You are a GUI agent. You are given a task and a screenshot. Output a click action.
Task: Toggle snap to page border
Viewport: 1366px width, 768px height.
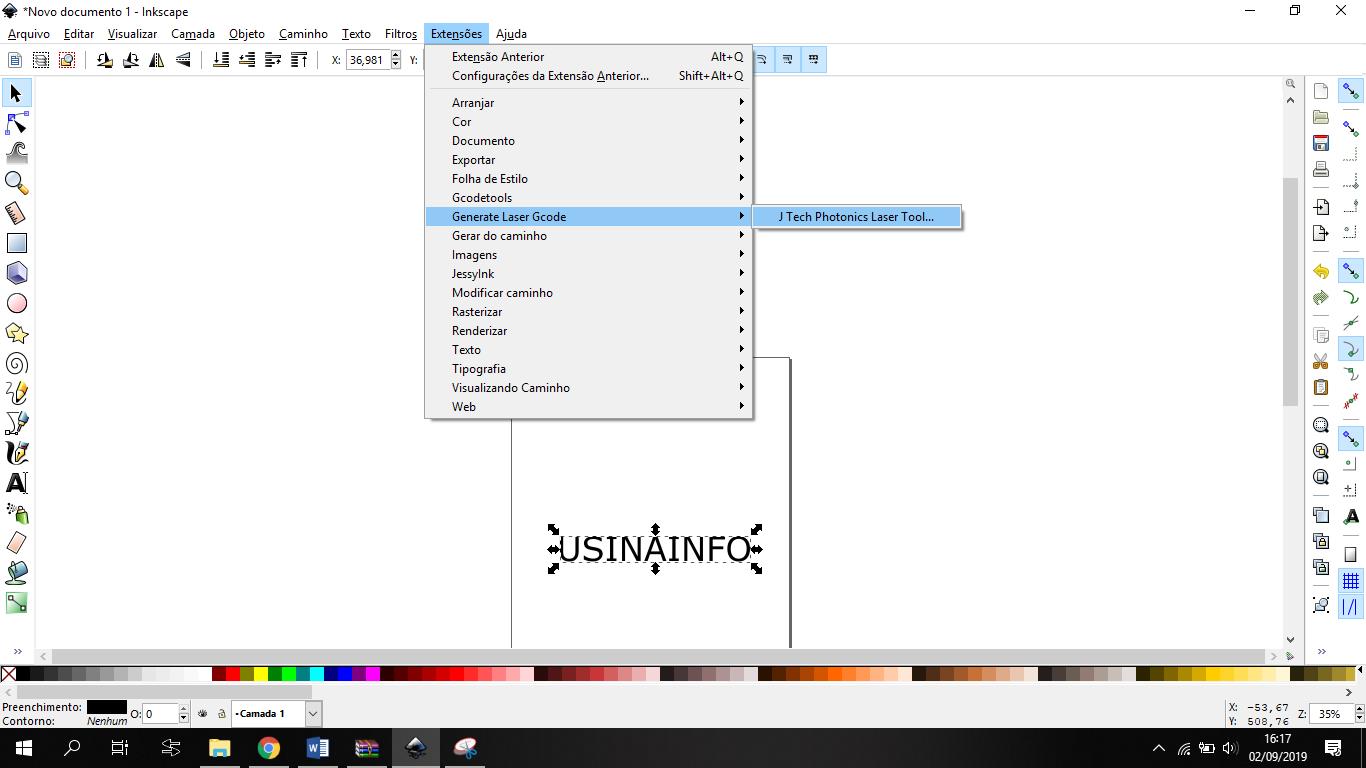coord(1351,555)
